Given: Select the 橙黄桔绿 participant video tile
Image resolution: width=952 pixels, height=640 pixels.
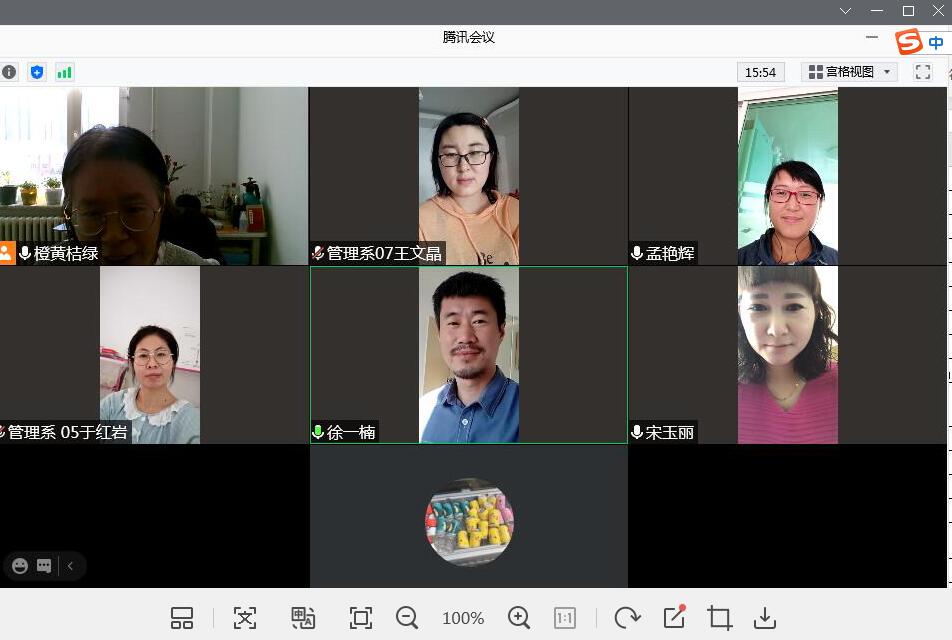Looking at the screenshot, I should pos(154,176).
